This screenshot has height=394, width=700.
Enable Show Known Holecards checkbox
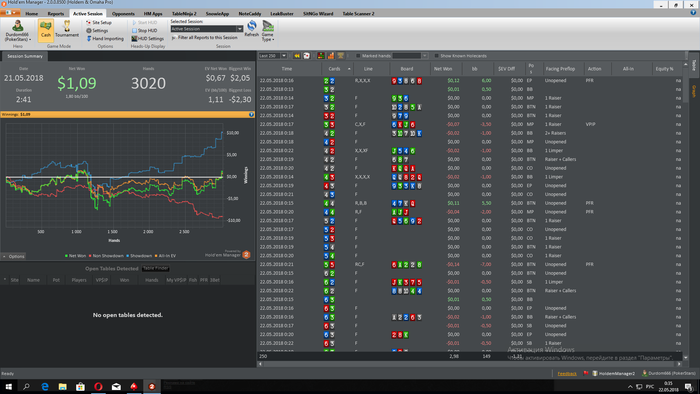coord(437,56)
